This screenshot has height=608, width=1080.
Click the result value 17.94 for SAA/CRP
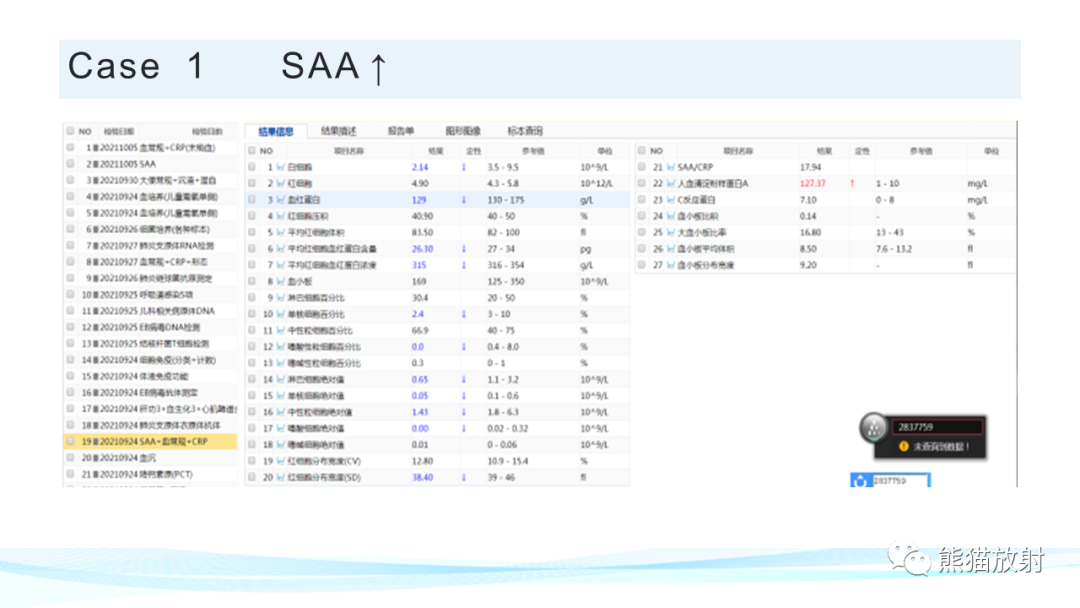[811, 167]
